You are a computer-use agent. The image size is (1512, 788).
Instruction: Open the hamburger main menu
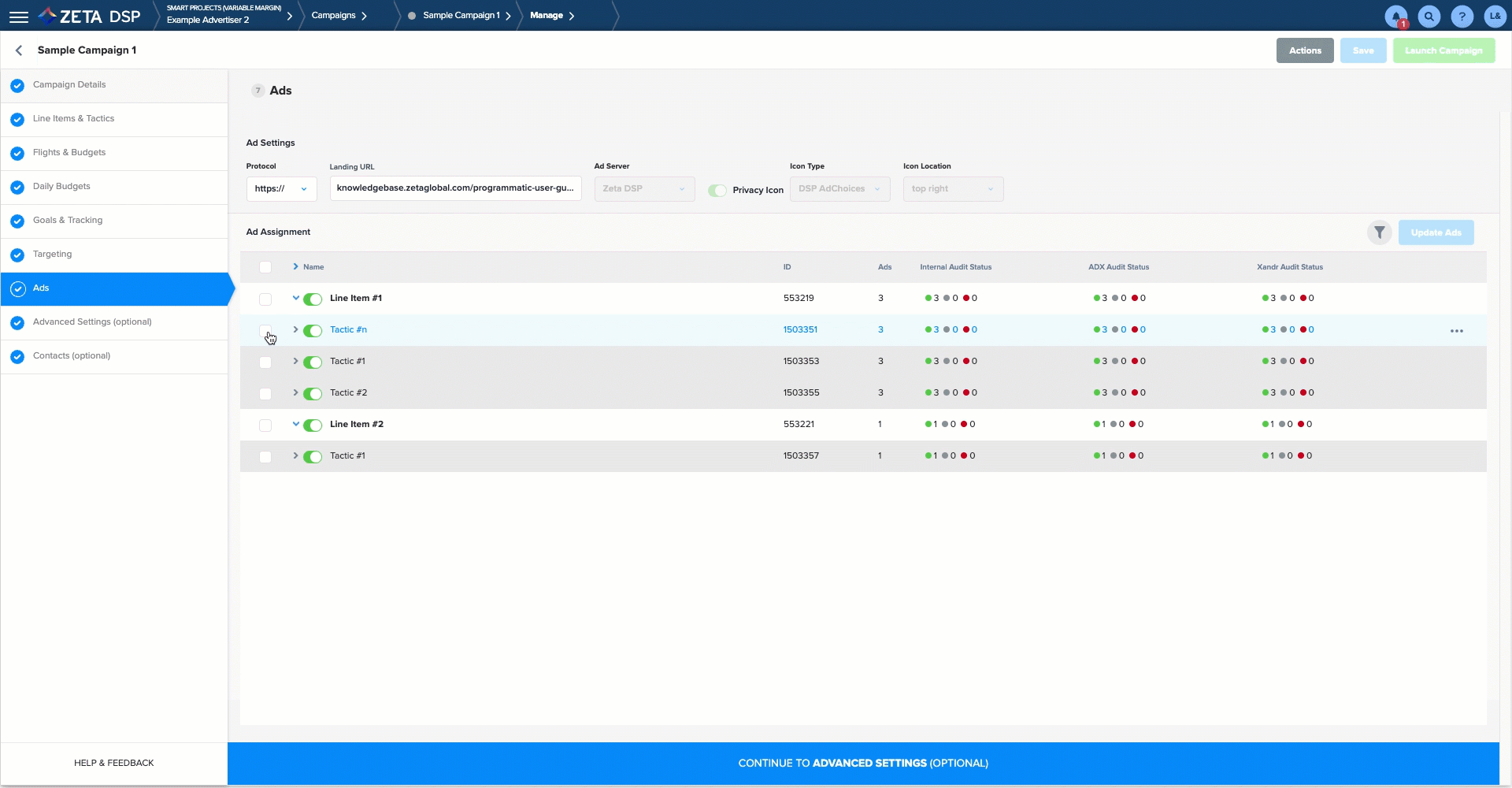tap(19, 17)
